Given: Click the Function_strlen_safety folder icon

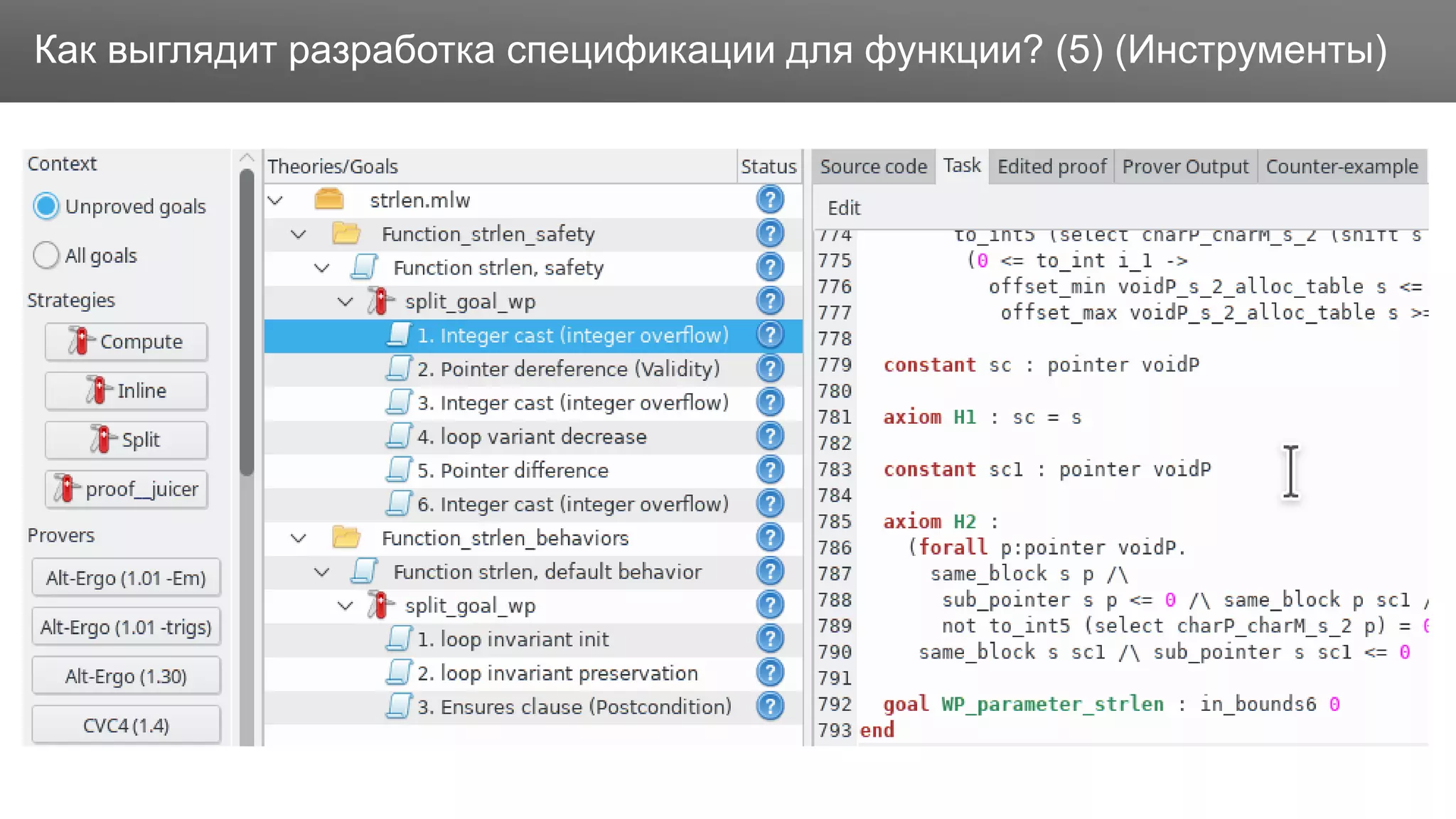Looking at the screenshot, I should [x=346, y=233].
